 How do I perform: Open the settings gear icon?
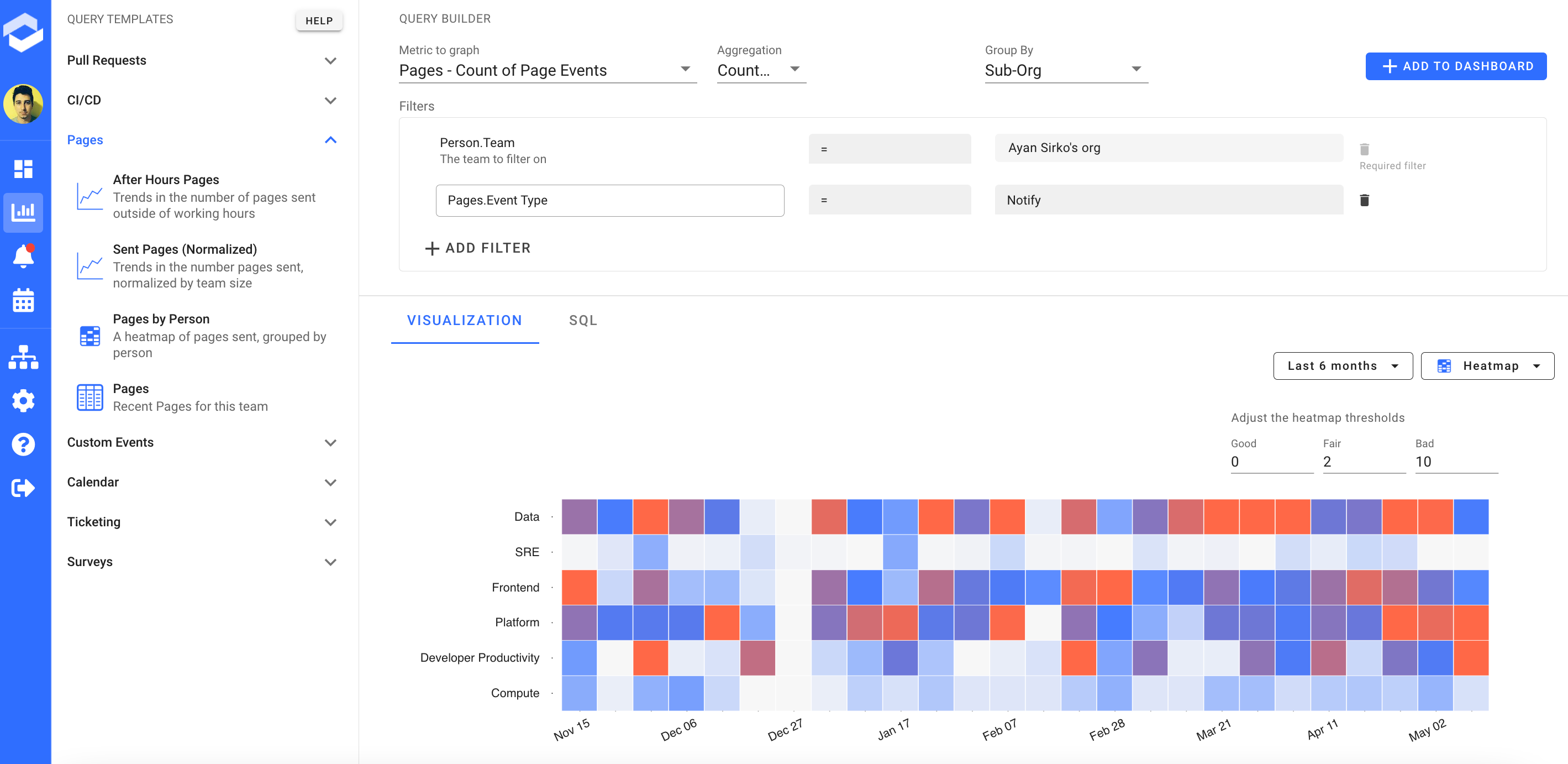tap(23, 400)
